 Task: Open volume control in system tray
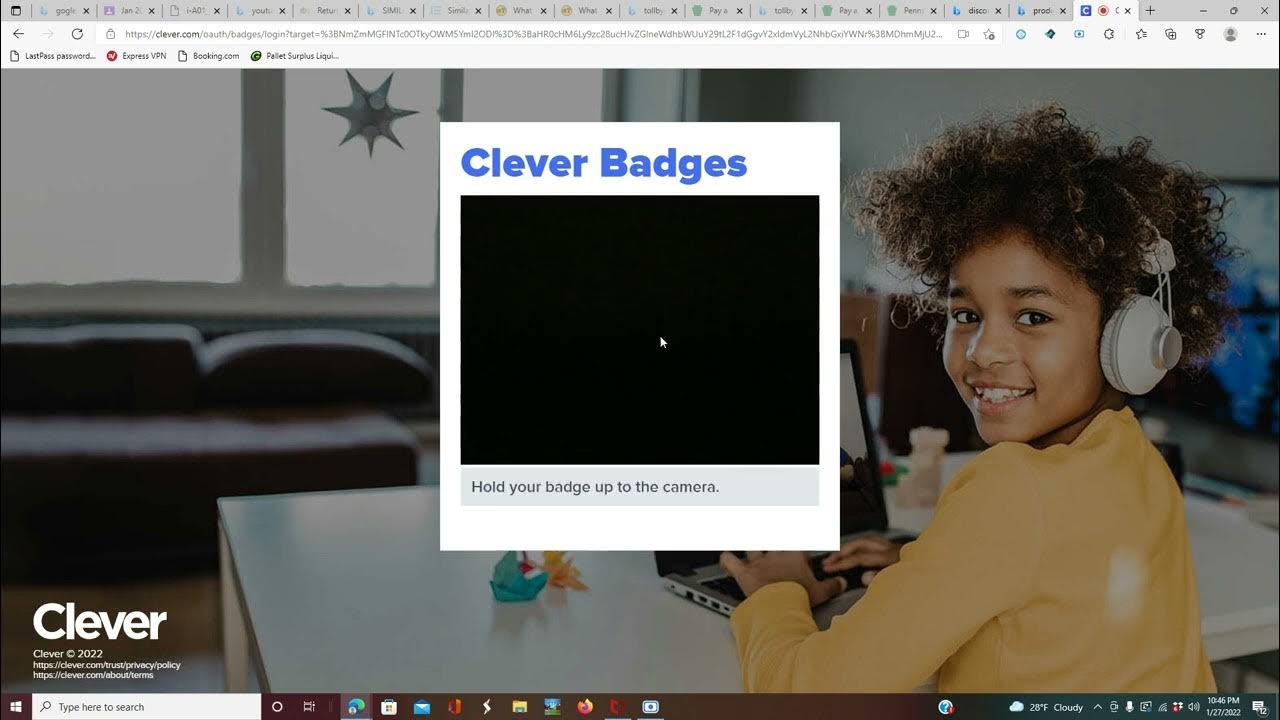[1193, 707]
